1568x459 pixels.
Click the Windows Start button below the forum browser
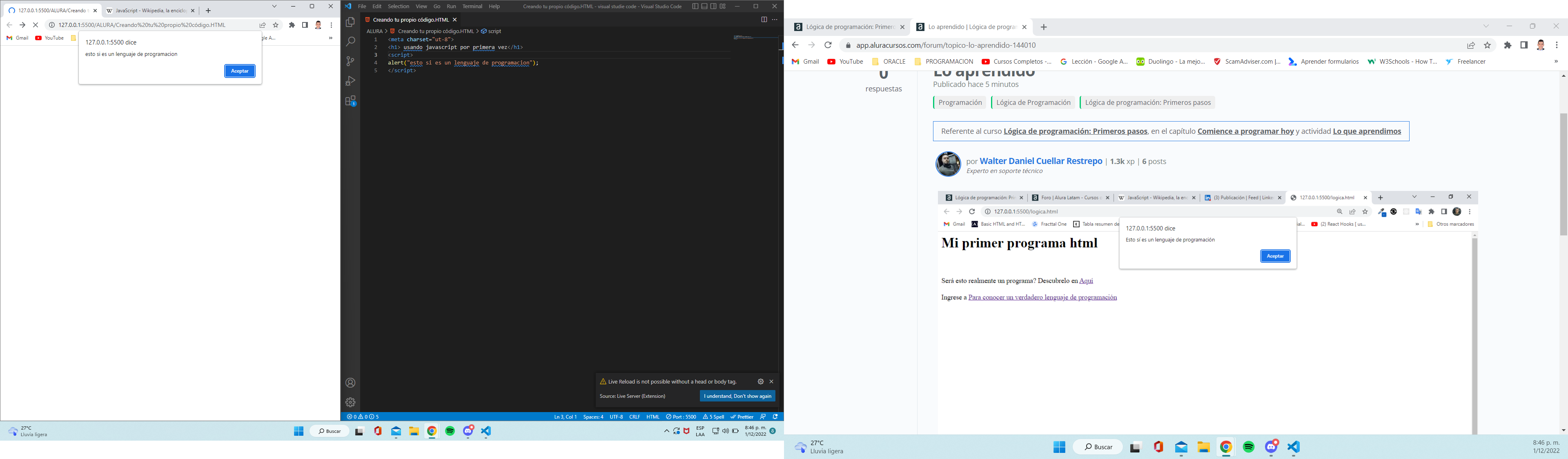click(1059, 447)
